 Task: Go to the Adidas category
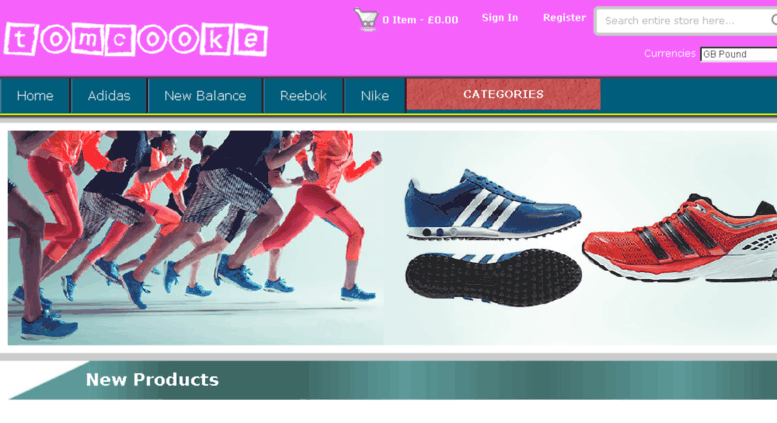[109, 96]
